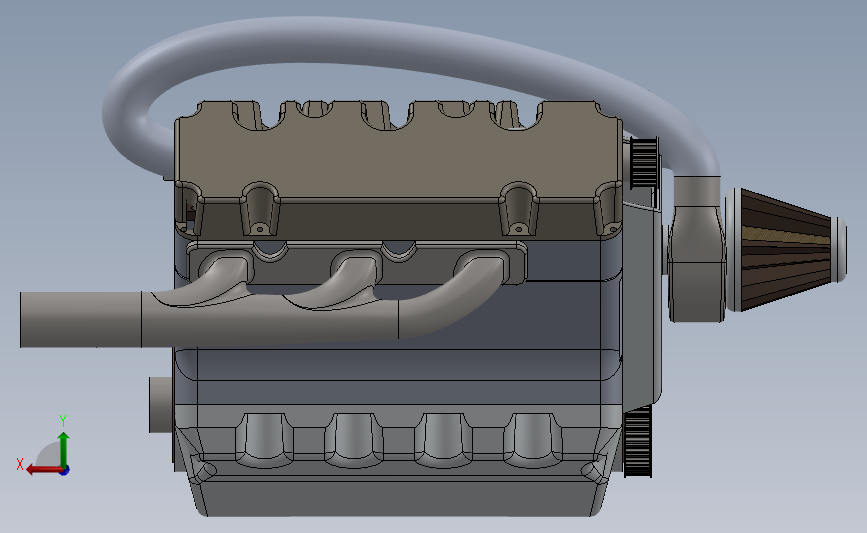This screenshot has width=867, height=533.
Task: Select the cylindrical stub on the block's left side
Action: (x=161, y=405)
